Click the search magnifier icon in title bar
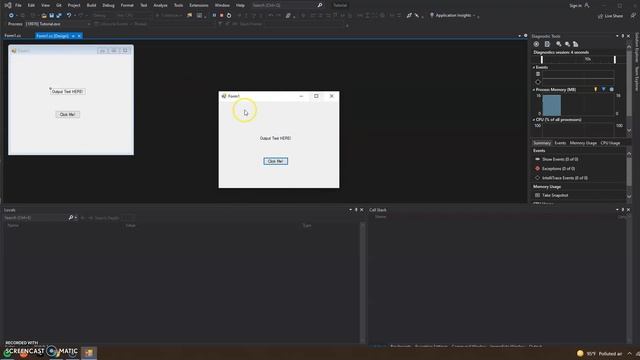640x360 pixels. point(320,5)
